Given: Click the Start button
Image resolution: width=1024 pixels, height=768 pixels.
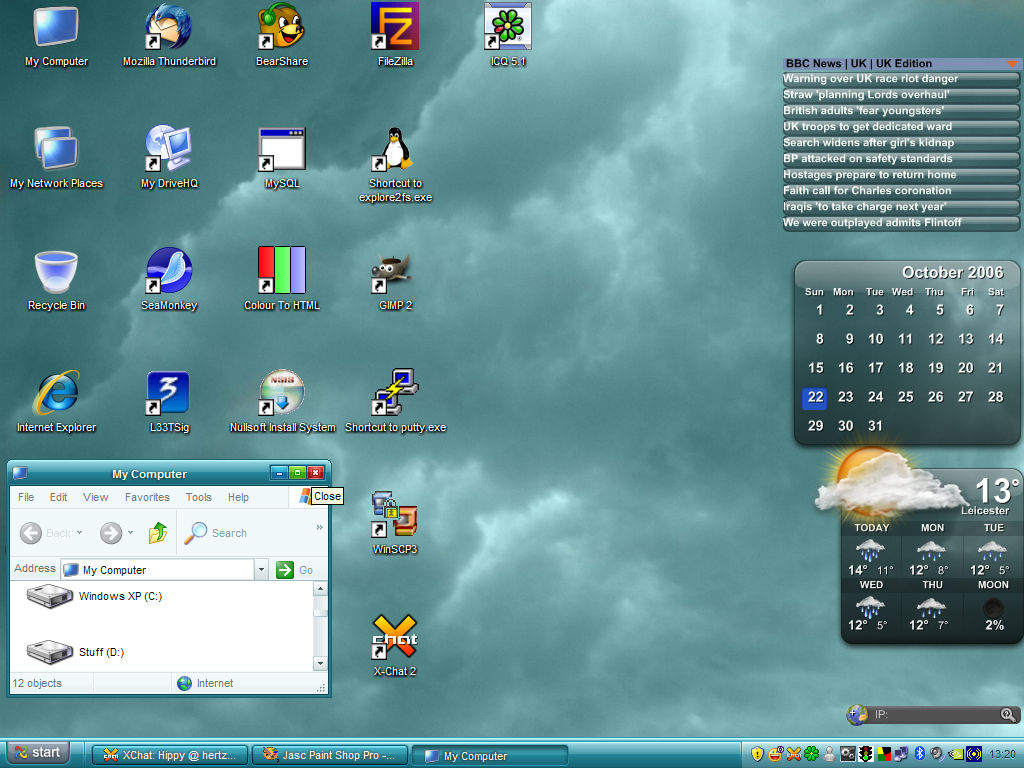Looking at the screenshot, I should coord(38,753).
